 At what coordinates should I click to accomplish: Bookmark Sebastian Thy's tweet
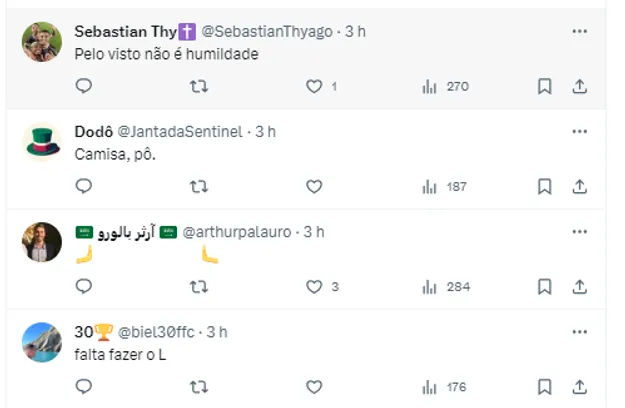pos(545,87)
